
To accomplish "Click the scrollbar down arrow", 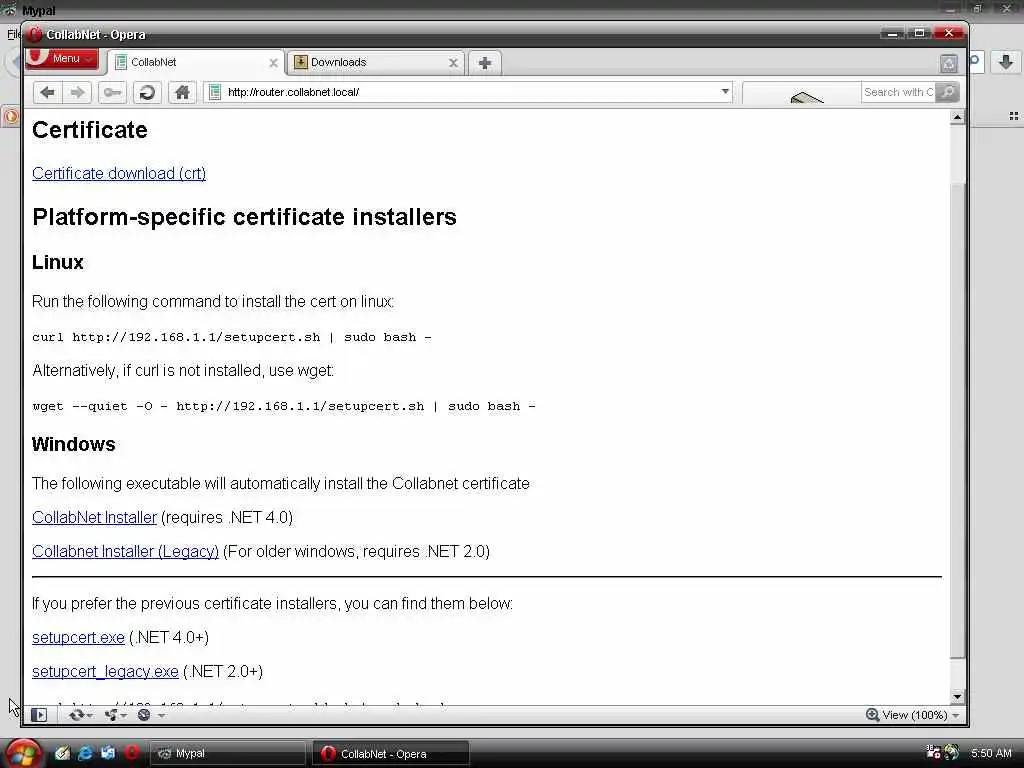I will [957, 697].
